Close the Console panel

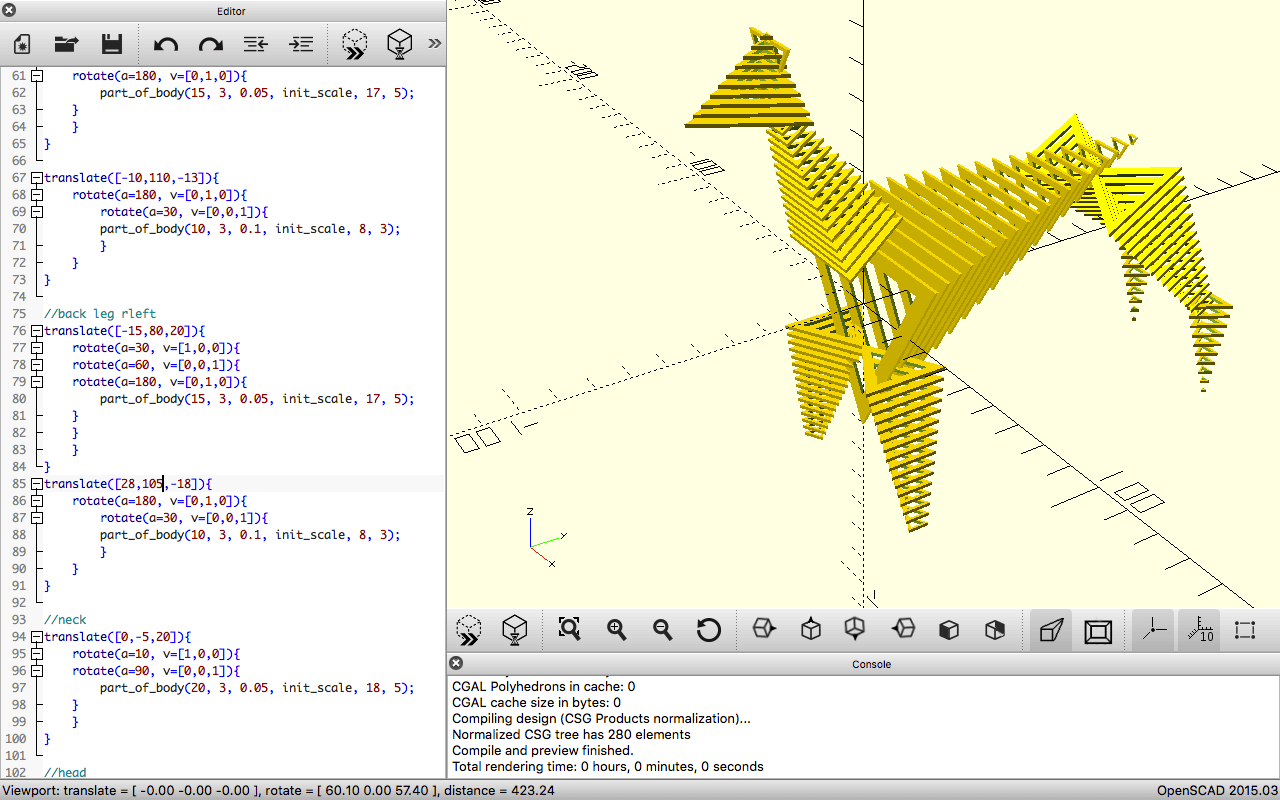pos(456,663)
